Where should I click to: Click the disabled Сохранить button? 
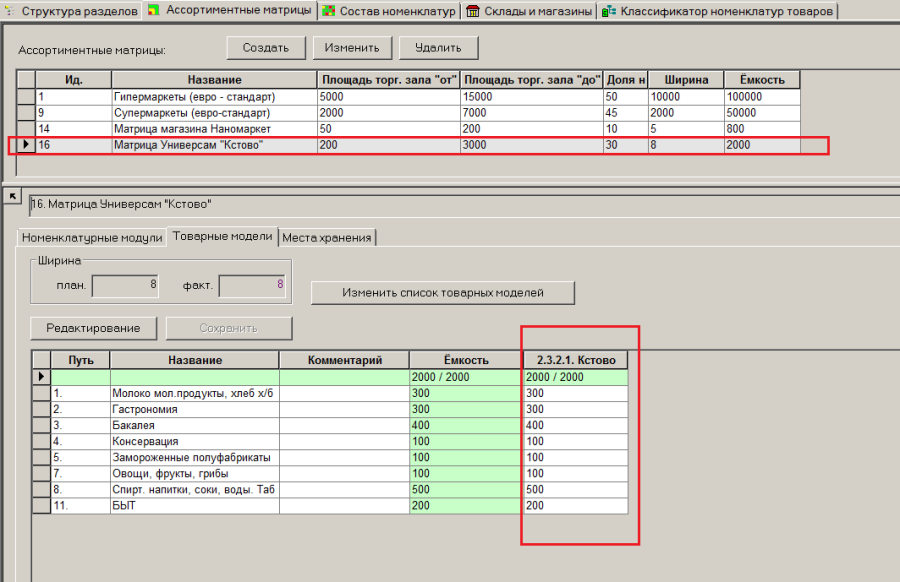[x=228, y=328]
